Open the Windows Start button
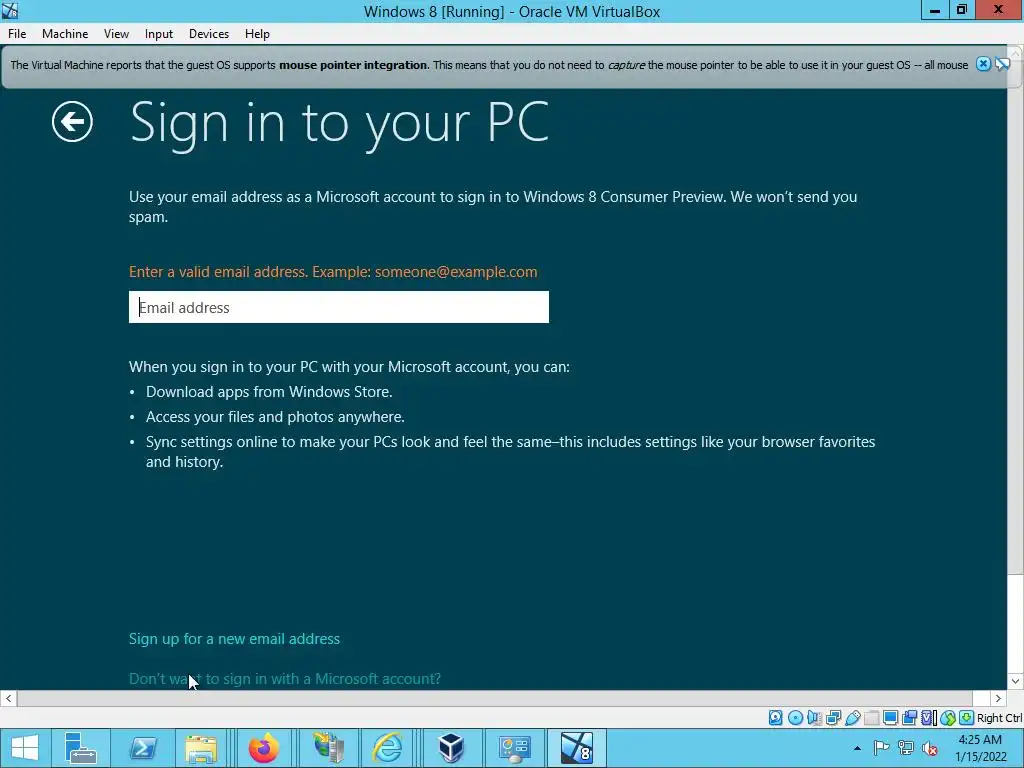The height and width of the screenshot is (768, 1024). [x=25, y=748]
